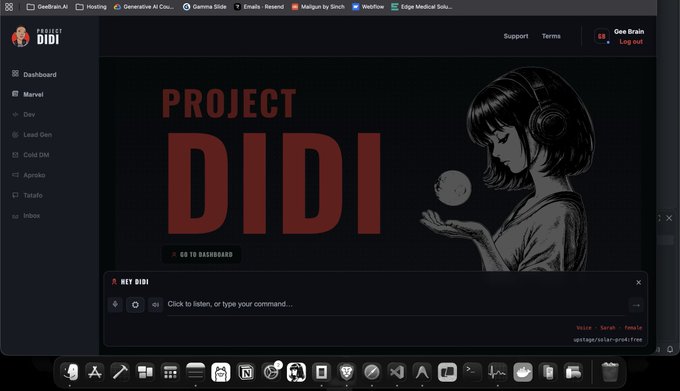
Task: Open the Webflow bookmark
Action: click(368, 7)
